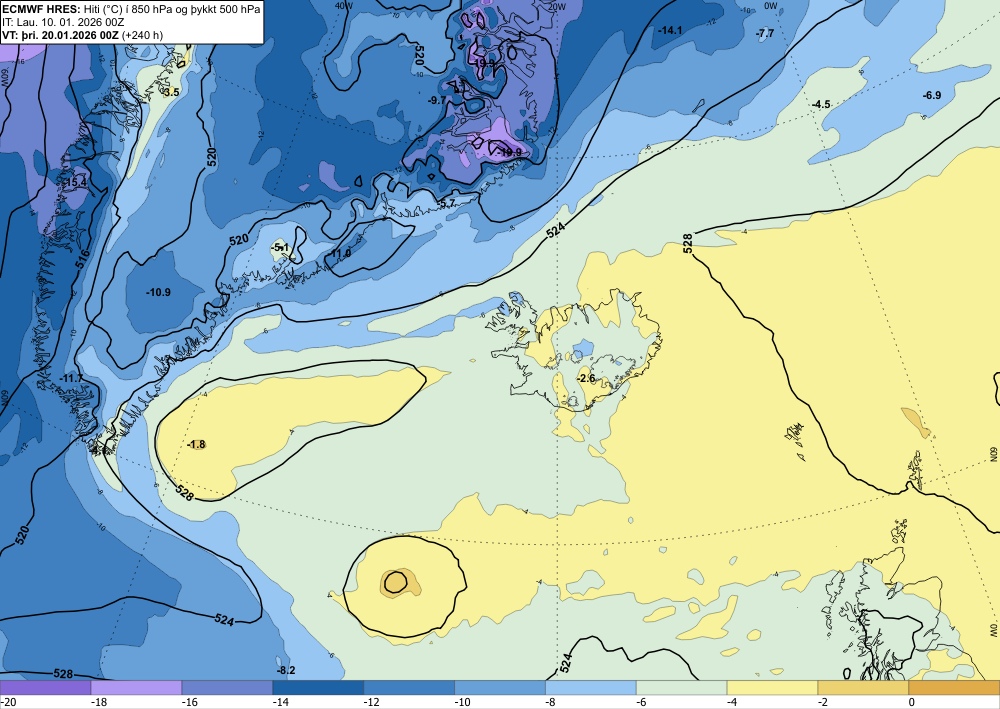The image size is (1000, 709).
Task: Click the purple -20 to -18 legend swatch
Action: click(x=45, y=687)
